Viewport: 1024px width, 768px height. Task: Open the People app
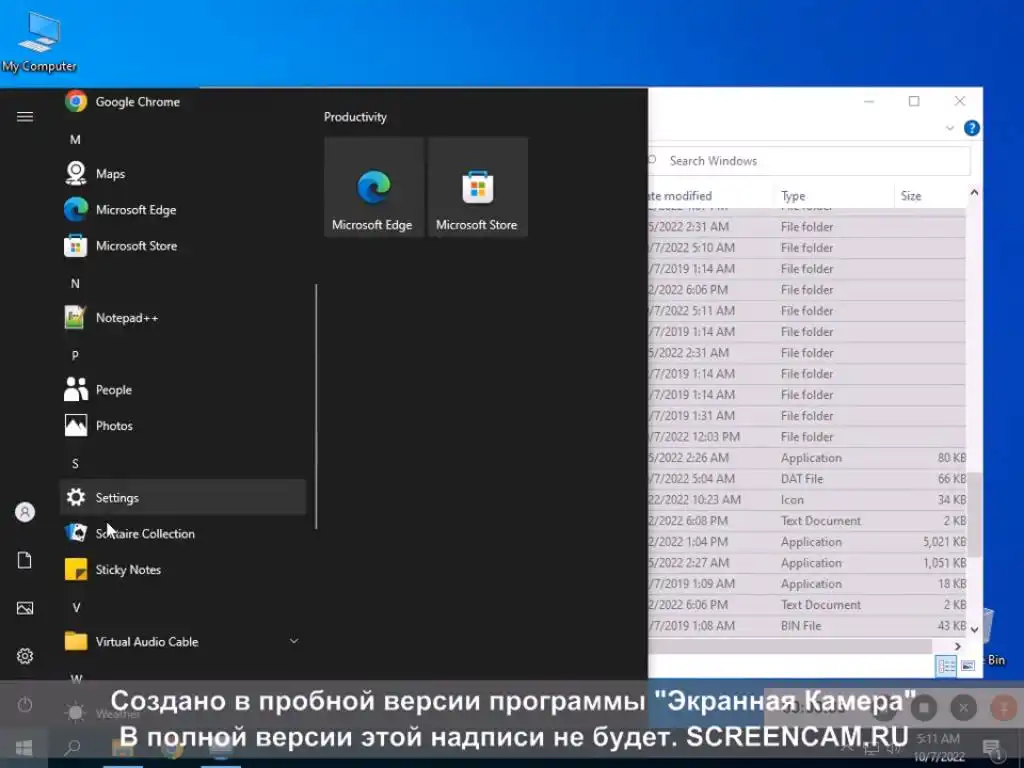[182, 390]
